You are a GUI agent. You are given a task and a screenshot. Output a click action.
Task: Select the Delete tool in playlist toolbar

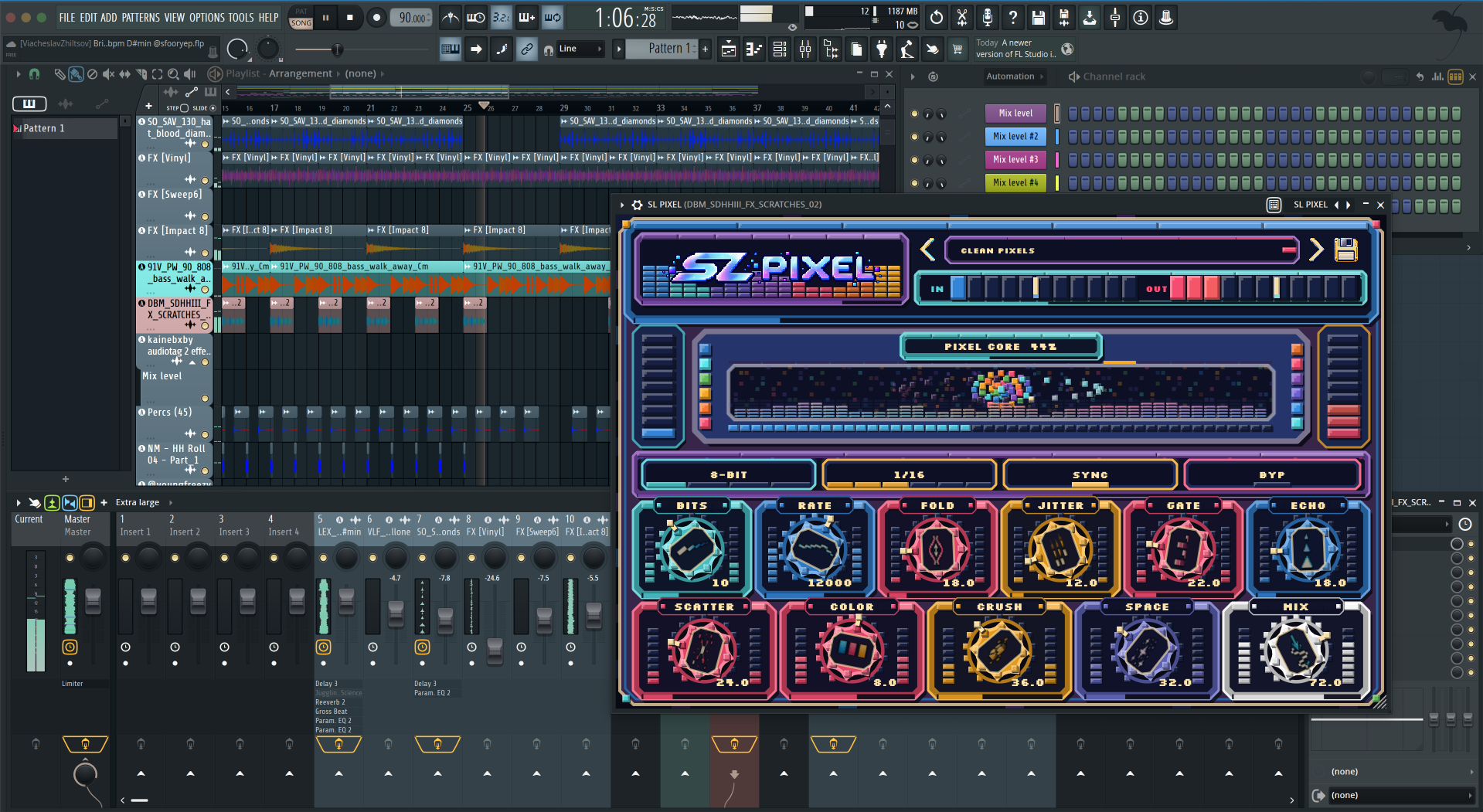(92, 74)
